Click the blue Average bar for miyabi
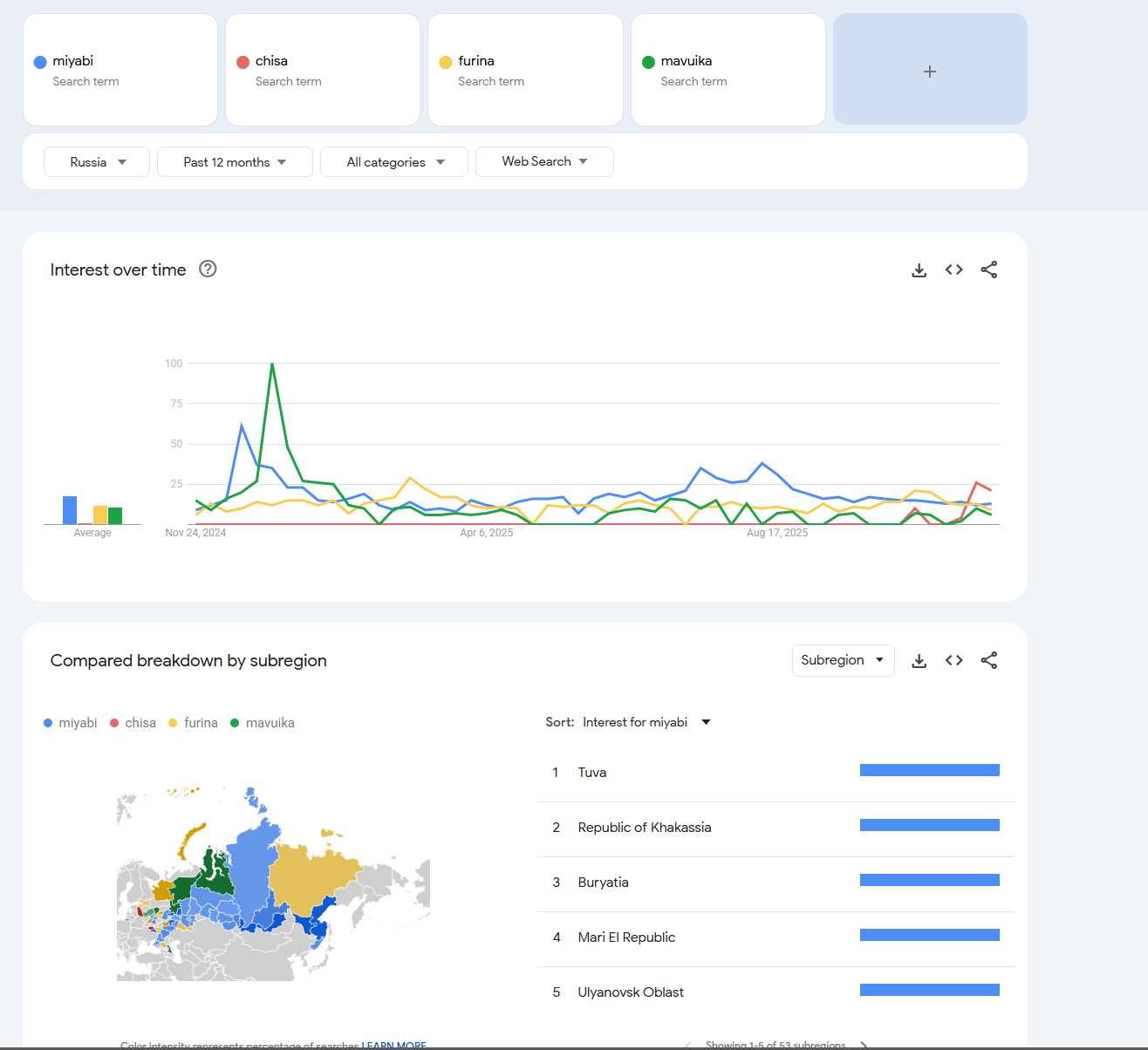This screenshot has height=1050, width=1148. tap(70, 510)
